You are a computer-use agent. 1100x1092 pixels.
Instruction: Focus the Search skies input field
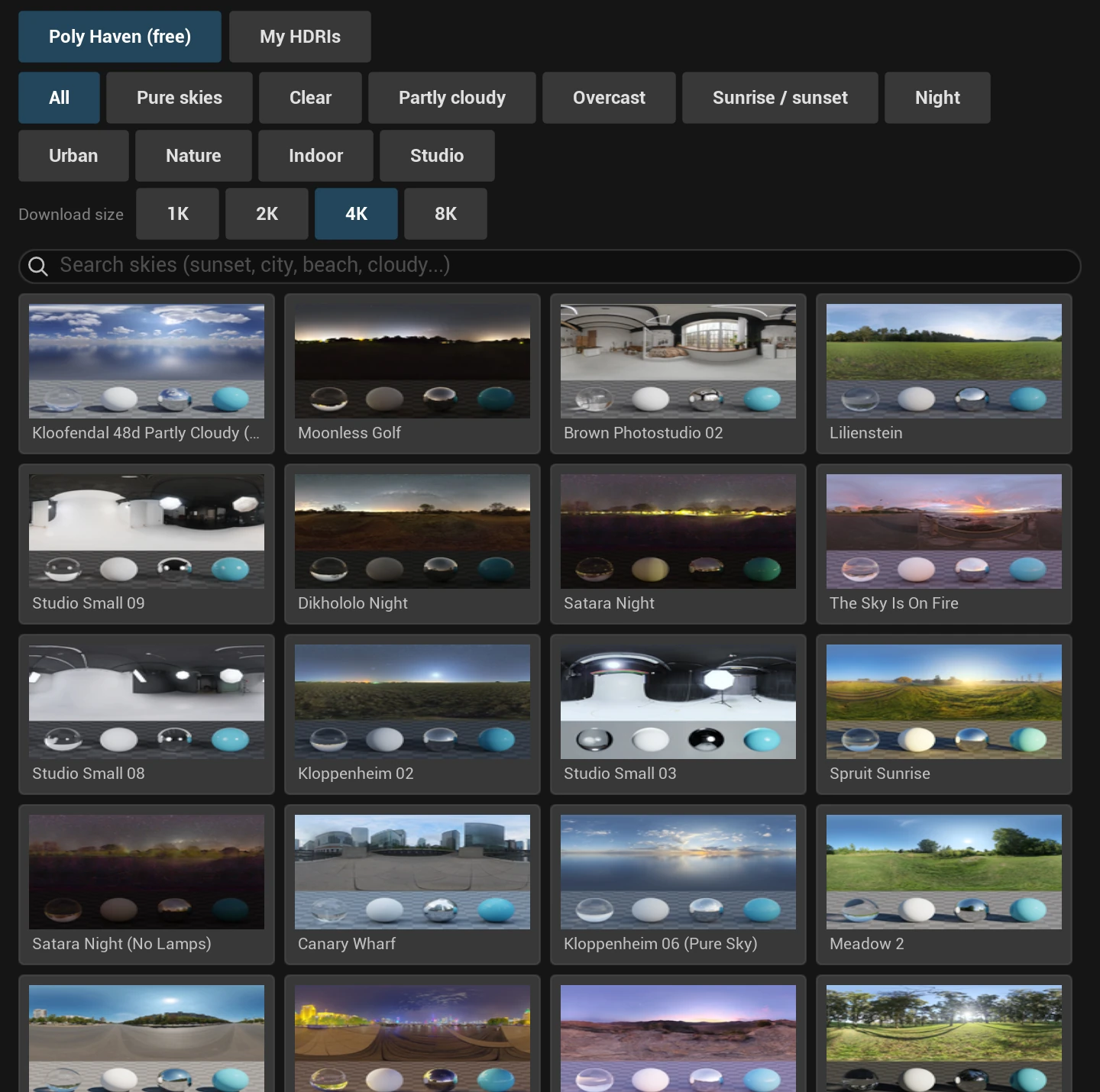(550, 266)
